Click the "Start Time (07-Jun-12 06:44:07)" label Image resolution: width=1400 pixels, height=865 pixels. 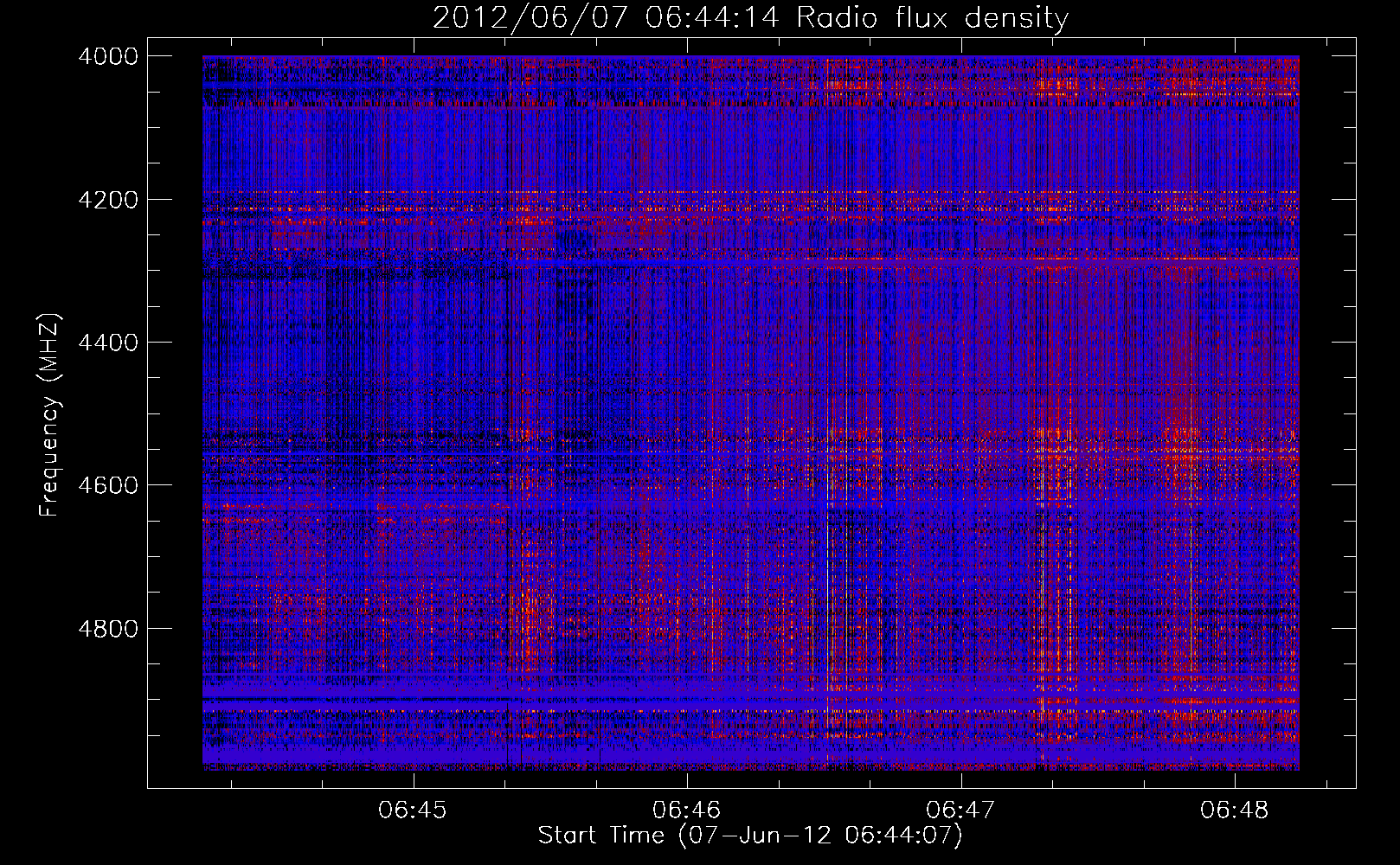click(x=750, y=836)
